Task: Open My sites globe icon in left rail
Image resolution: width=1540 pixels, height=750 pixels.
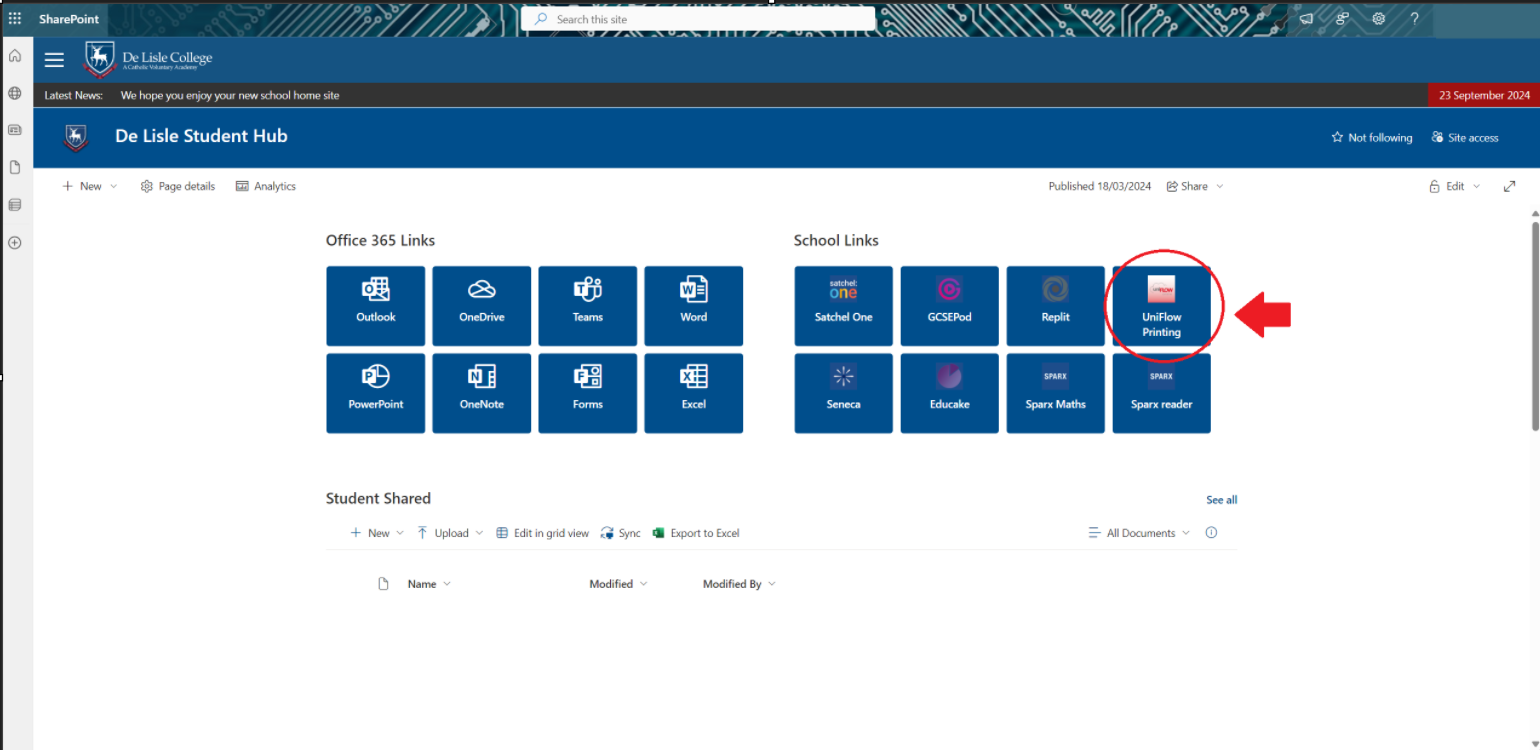Action: coord(15,93)
